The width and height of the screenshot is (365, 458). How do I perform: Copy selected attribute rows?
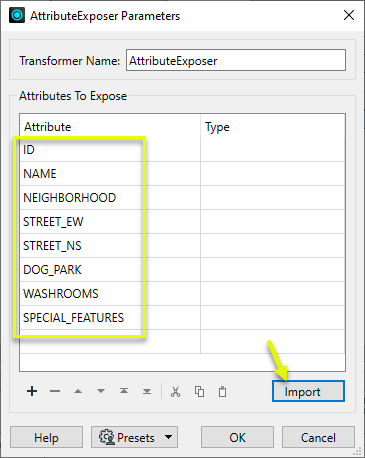click(x=199, y=392)
